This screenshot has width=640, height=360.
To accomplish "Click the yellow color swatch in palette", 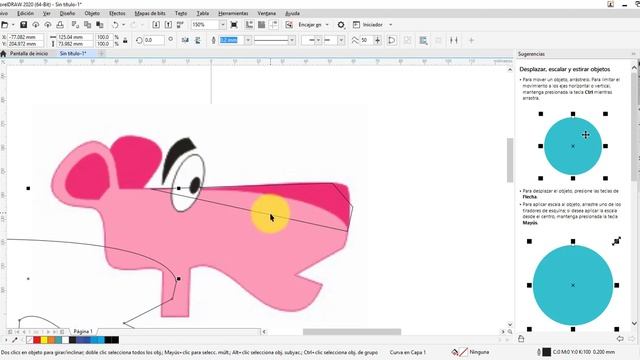I will pyautogui.click(x=44, y=340).
